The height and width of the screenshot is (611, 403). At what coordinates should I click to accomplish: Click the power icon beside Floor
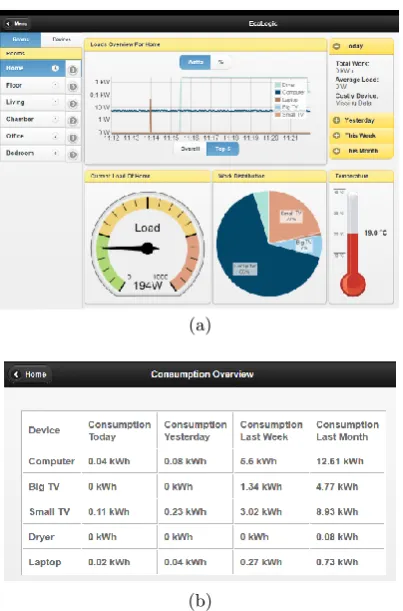pos(73,87)
